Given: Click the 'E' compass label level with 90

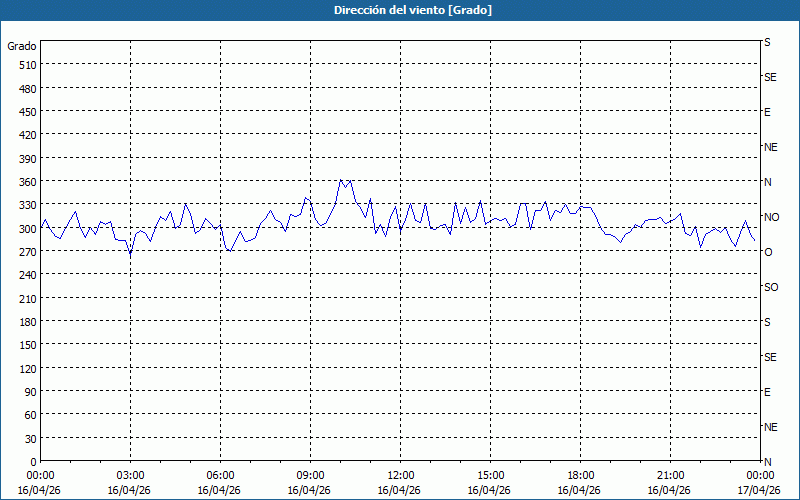Looking at the screenshot, I should 767,392.
